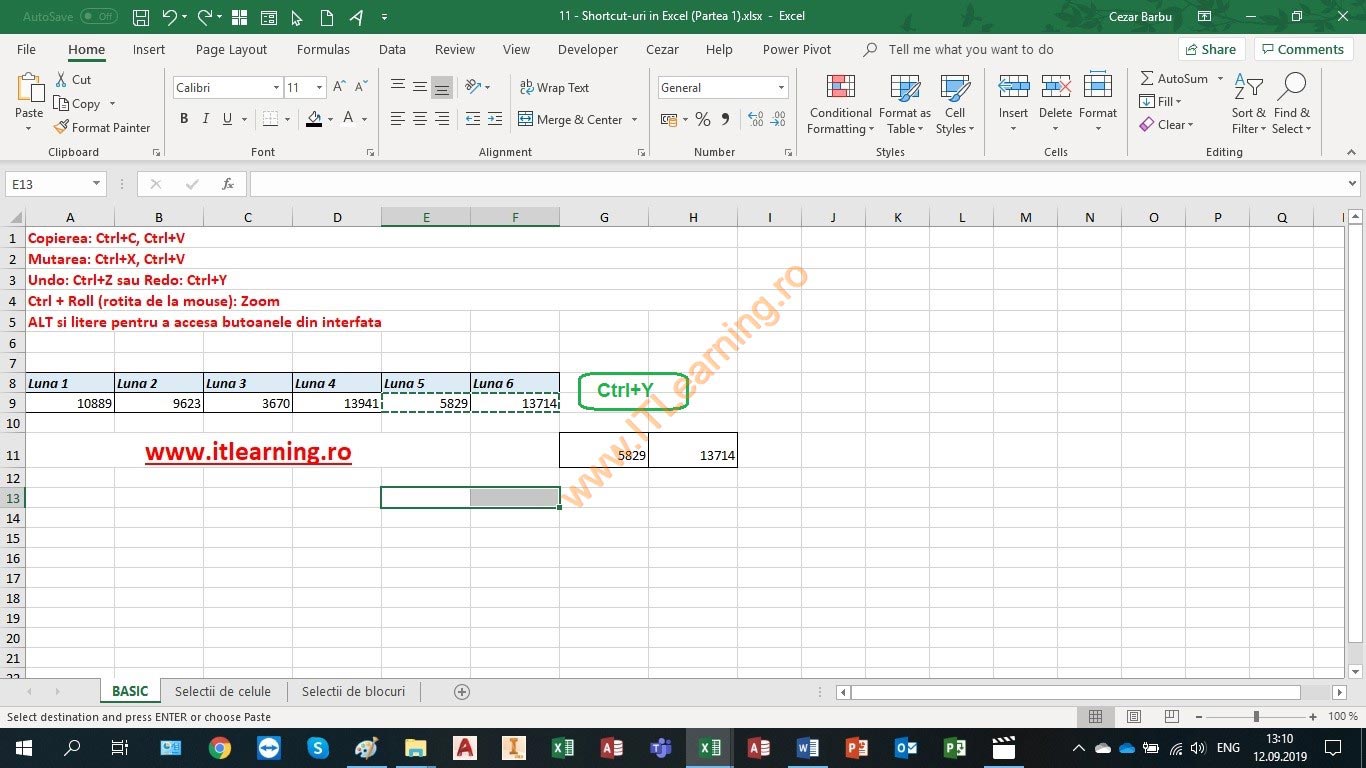Image resolution: width=1366 pixels, height=768 pixels.
Task: Click the Undo arrow in title bar
Action: [x=170, y=17]
